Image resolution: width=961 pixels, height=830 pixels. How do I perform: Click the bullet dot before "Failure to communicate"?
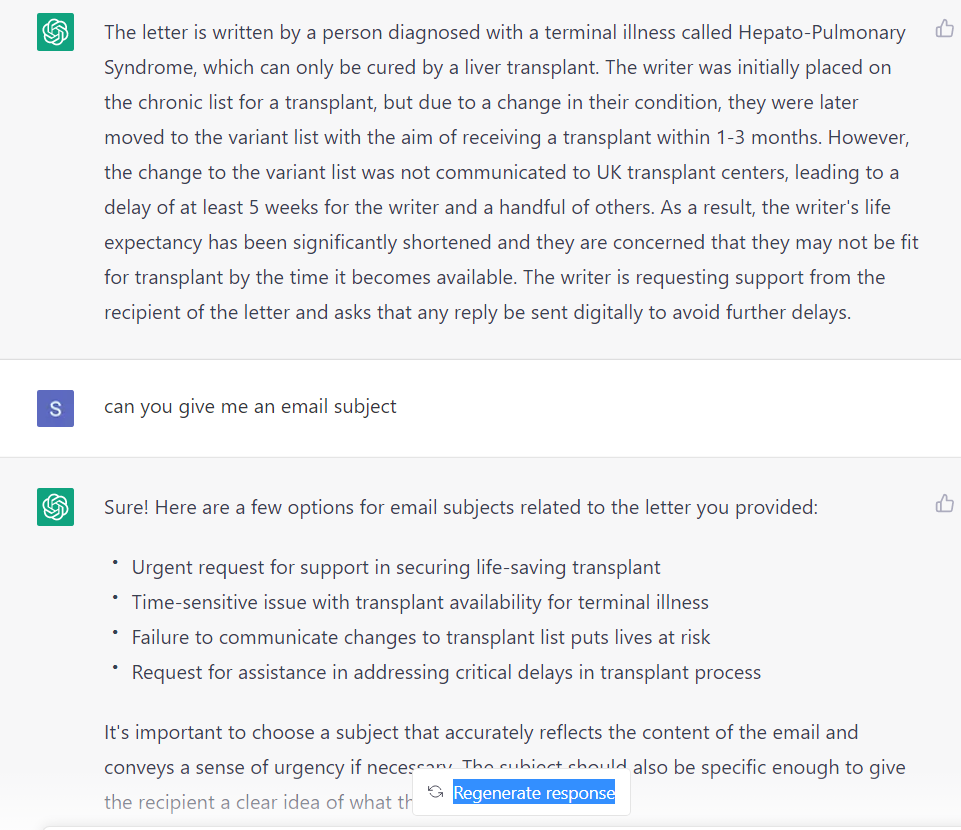116,633
